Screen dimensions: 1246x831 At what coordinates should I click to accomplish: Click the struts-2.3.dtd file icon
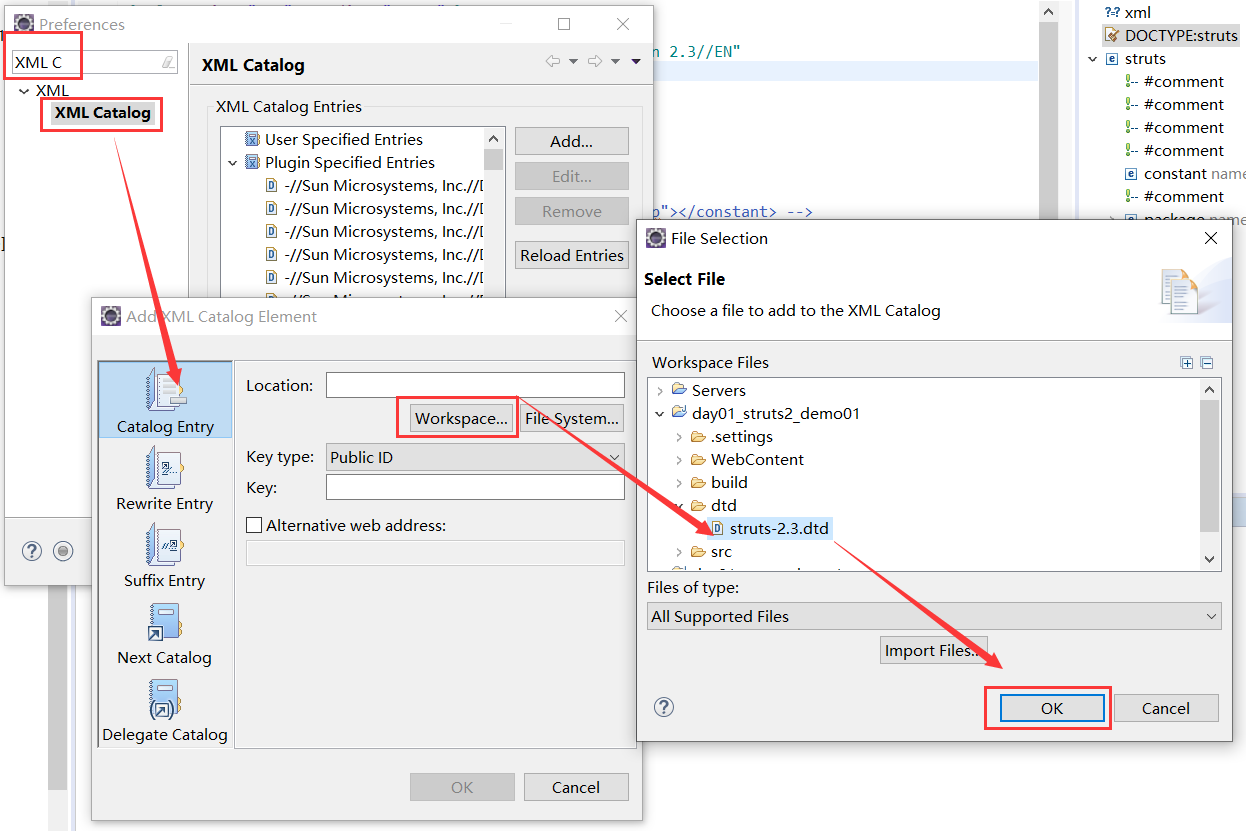(717, 528)
